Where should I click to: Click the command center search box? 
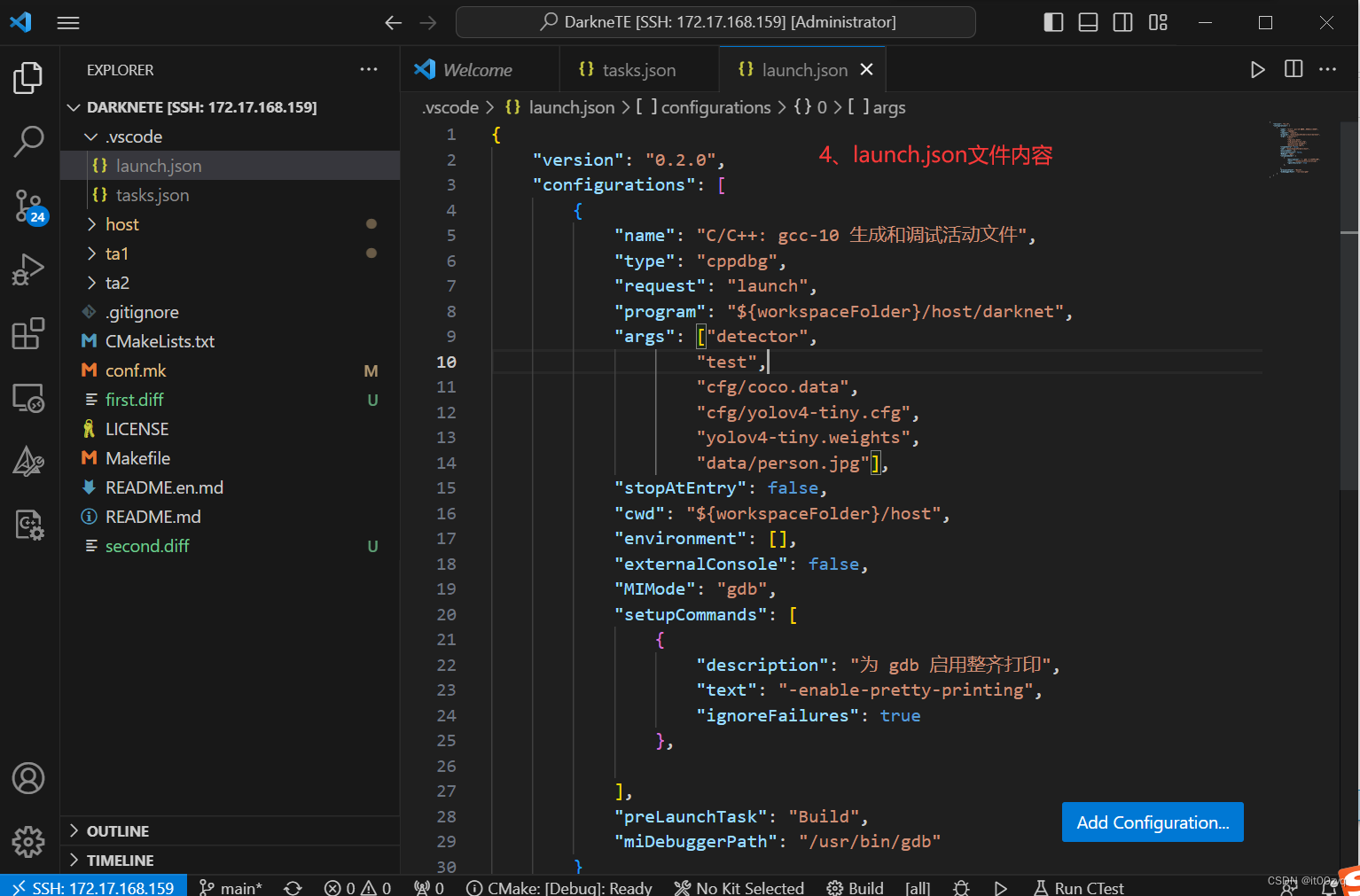[715, 22]
